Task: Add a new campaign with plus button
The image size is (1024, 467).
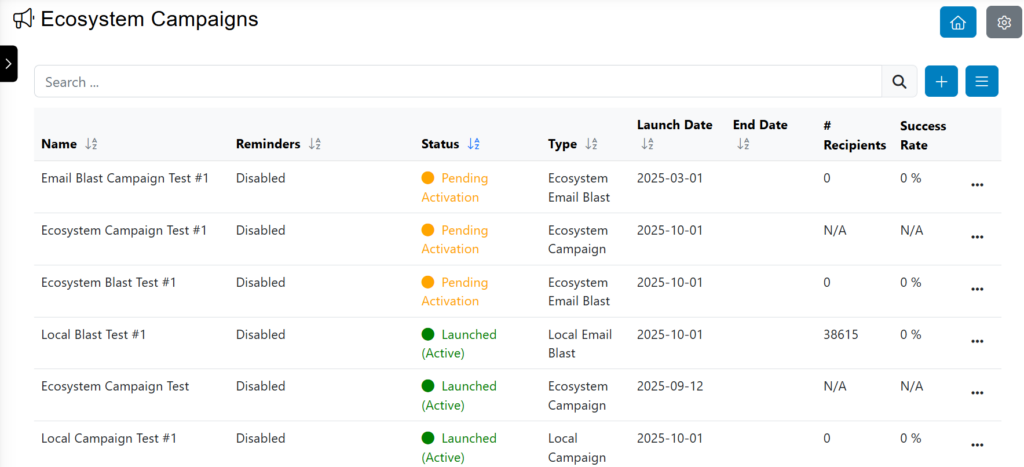Action: [941, 82]
